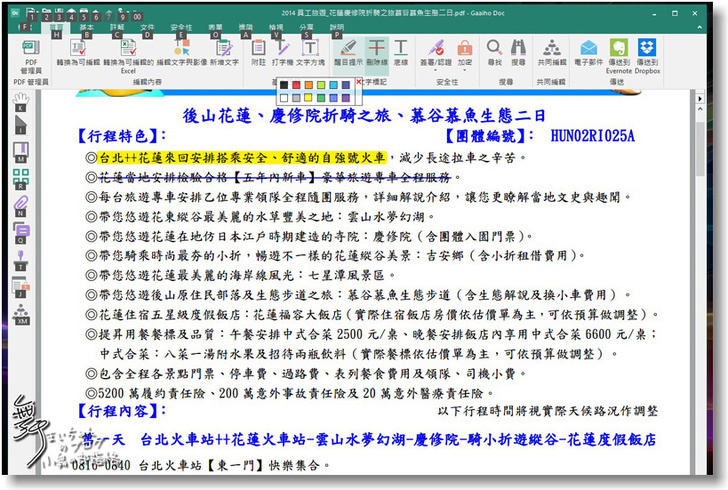Click struck-through line 花蓮當地安排檢驗合格
This screenshot has height=490, width=728.
274,177
